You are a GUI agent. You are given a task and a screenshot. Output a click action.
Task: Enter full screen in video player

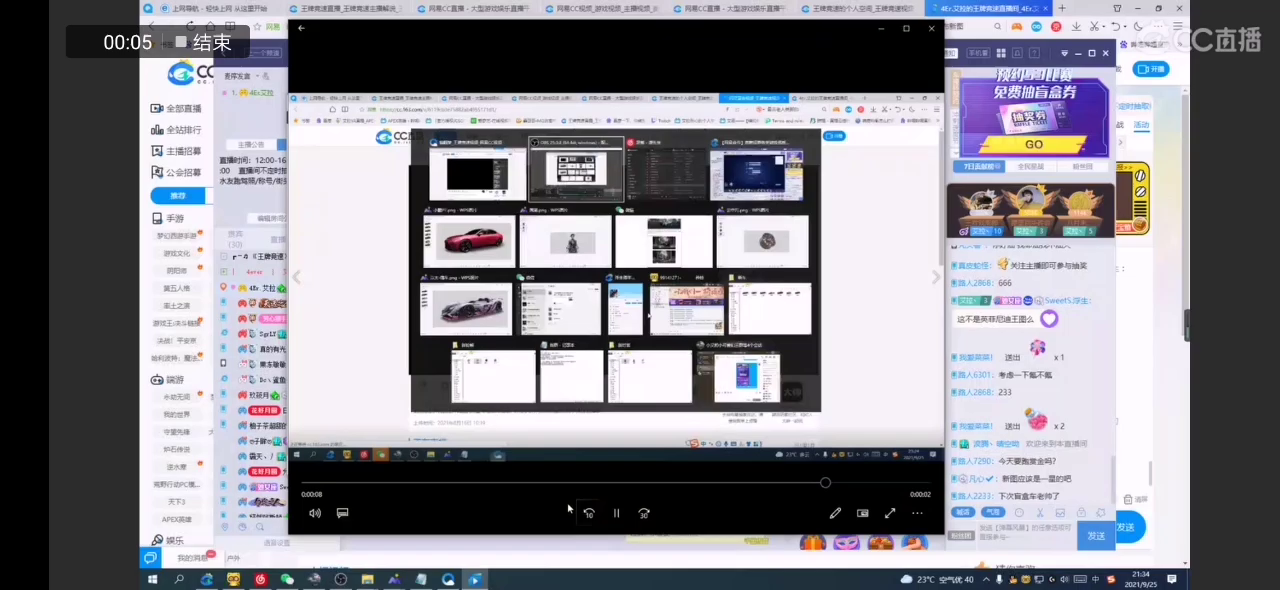click(x=889, y=513)
